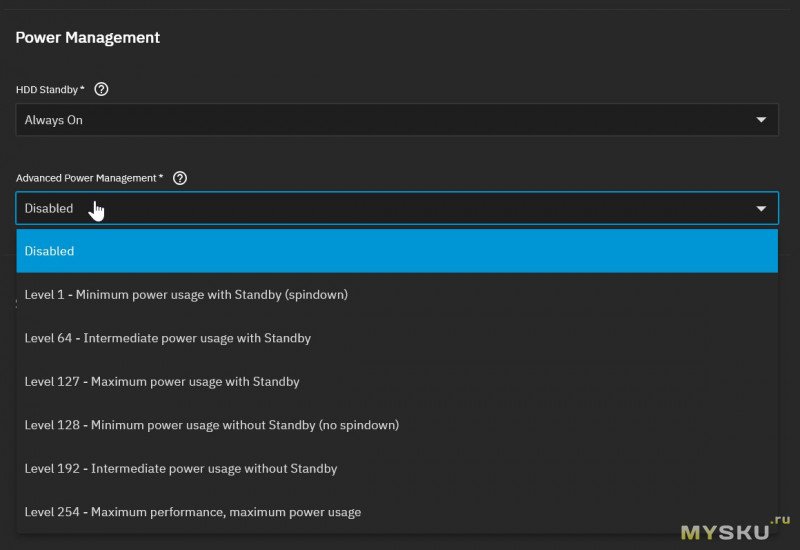Click the Disabled value in focused field
Image resolution: width=800 pixels, height=550 pixels.
49,208
